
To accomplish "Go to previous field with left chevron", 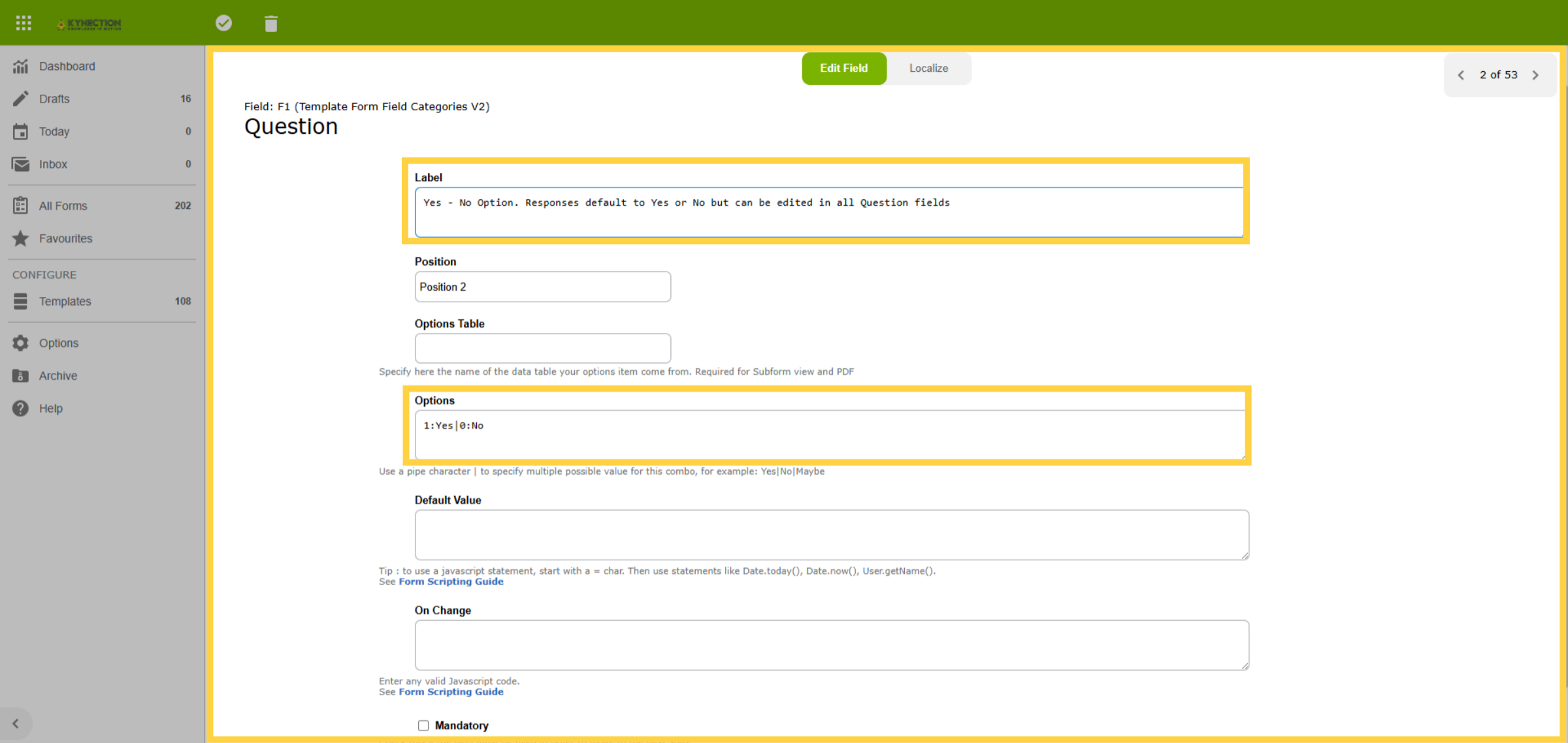I will point(1461,75).
